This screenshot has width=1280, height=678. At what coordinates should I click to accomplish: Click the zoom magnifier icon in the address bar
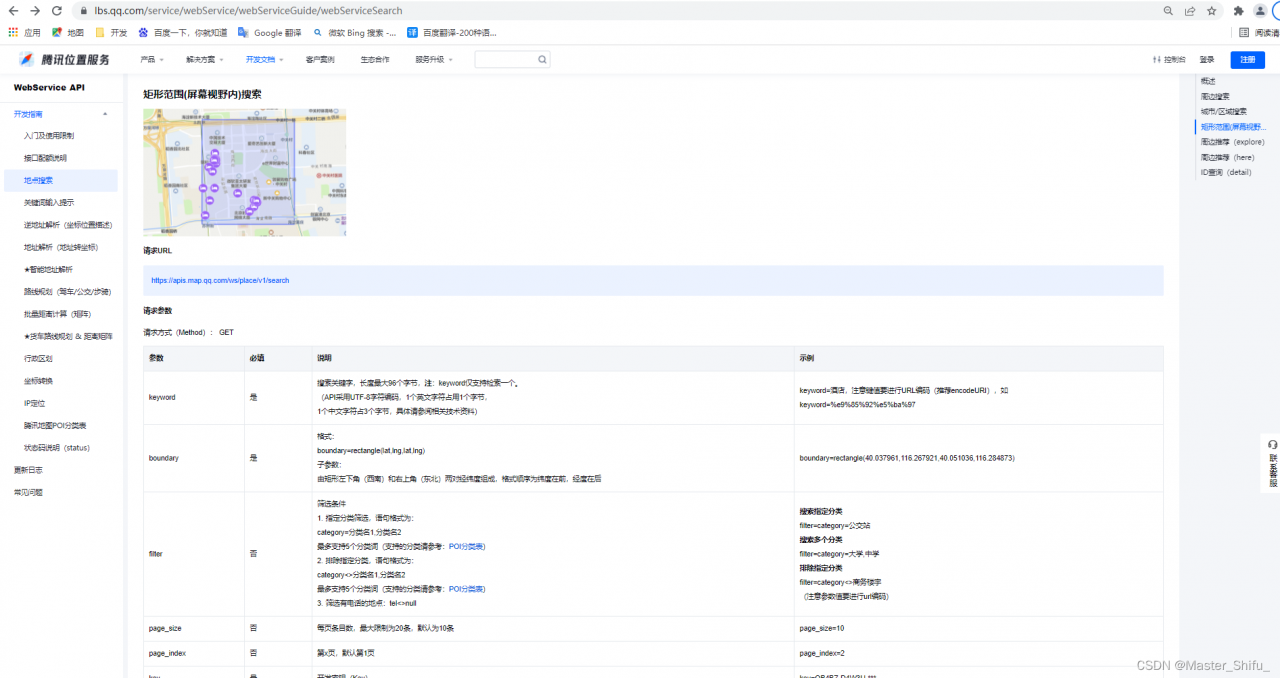point(1168,11)
